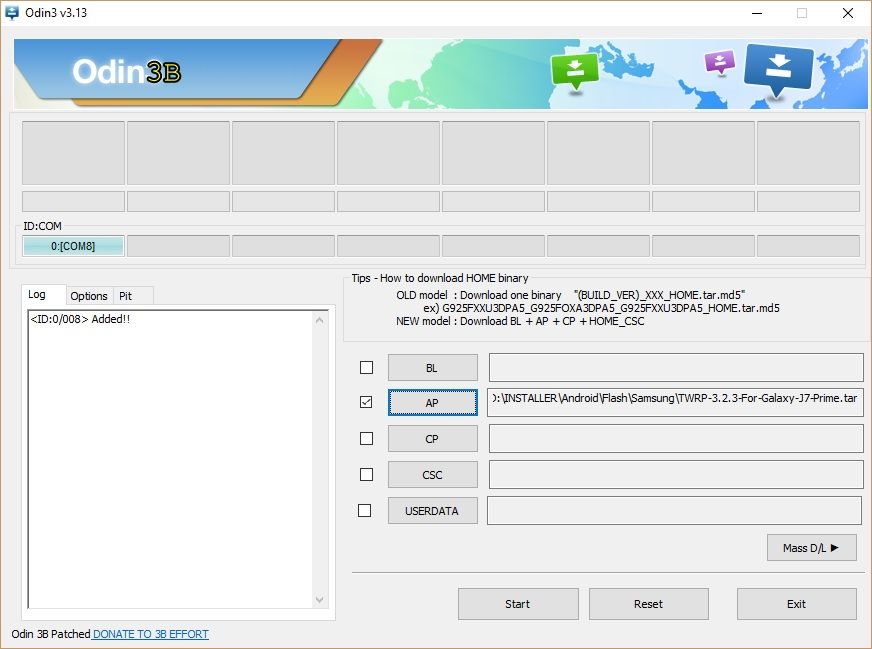Click the Exit button
The height and width of the screenshot is (649, 872).
[797, 604]
